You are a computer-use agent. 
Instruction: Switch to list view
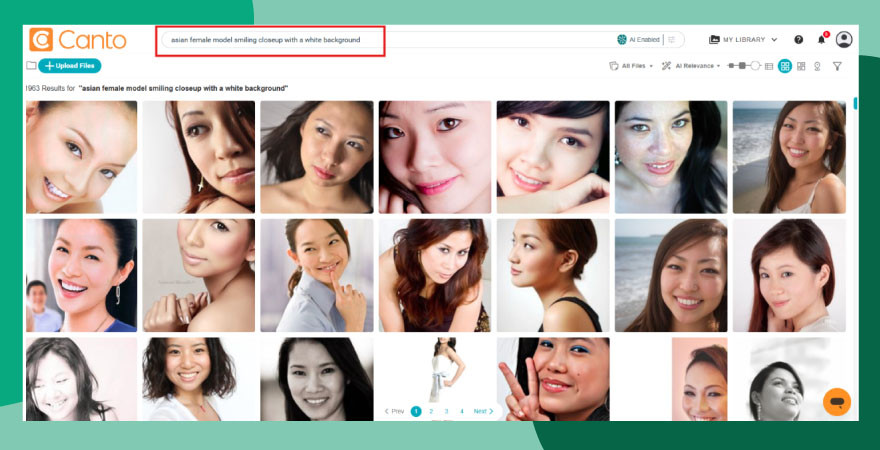coord(769,66)
